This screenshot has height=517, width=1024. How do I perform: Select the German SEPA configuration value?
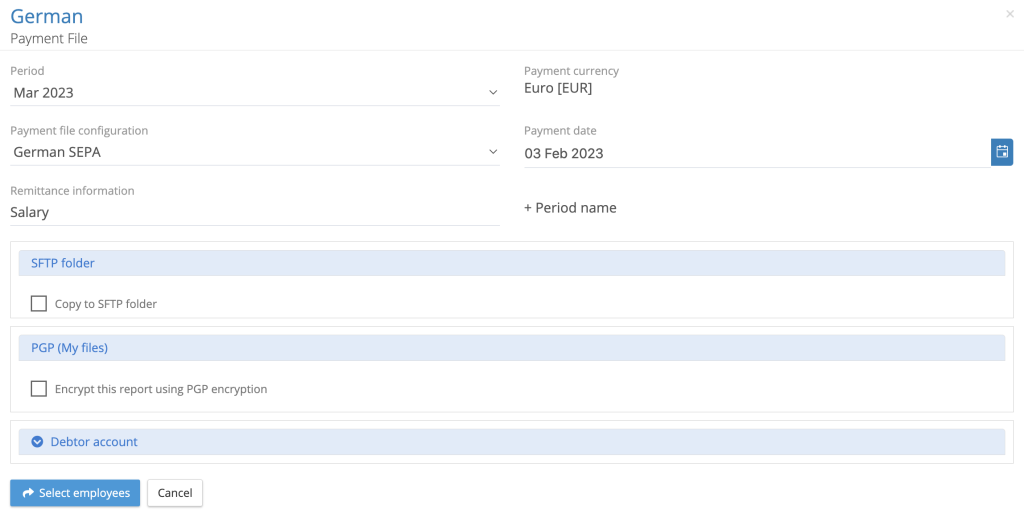pos(58,153)
